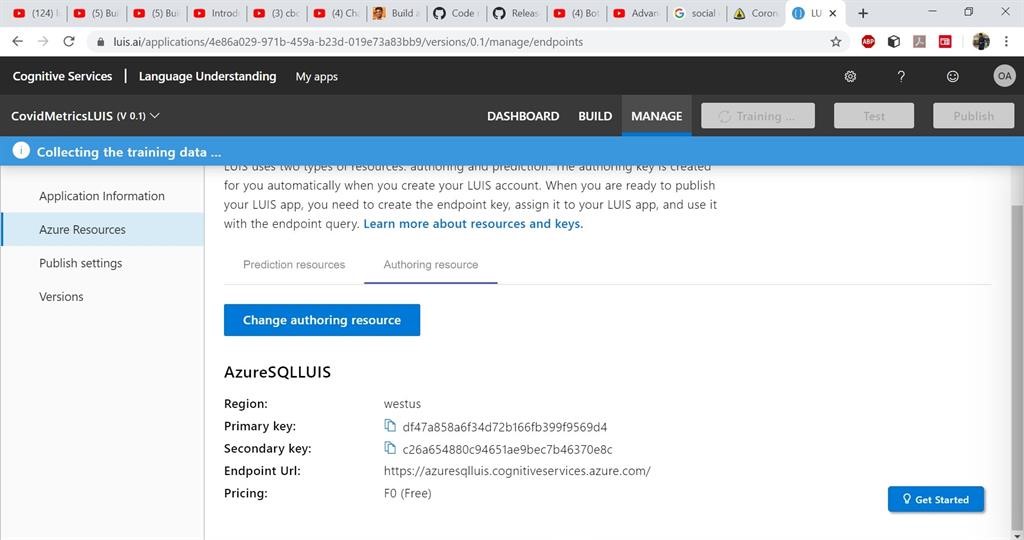1024x540 pixels.
Task: Open Chrome's three-dot menu
Action: tap(1006, 41)
